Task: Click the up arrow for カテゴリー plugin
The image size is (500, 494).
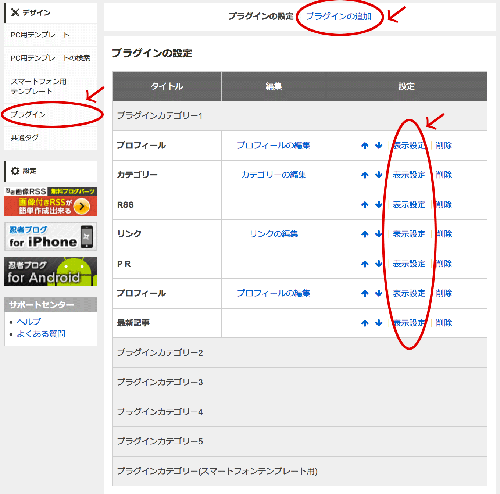Action: [x=365, y=175]
